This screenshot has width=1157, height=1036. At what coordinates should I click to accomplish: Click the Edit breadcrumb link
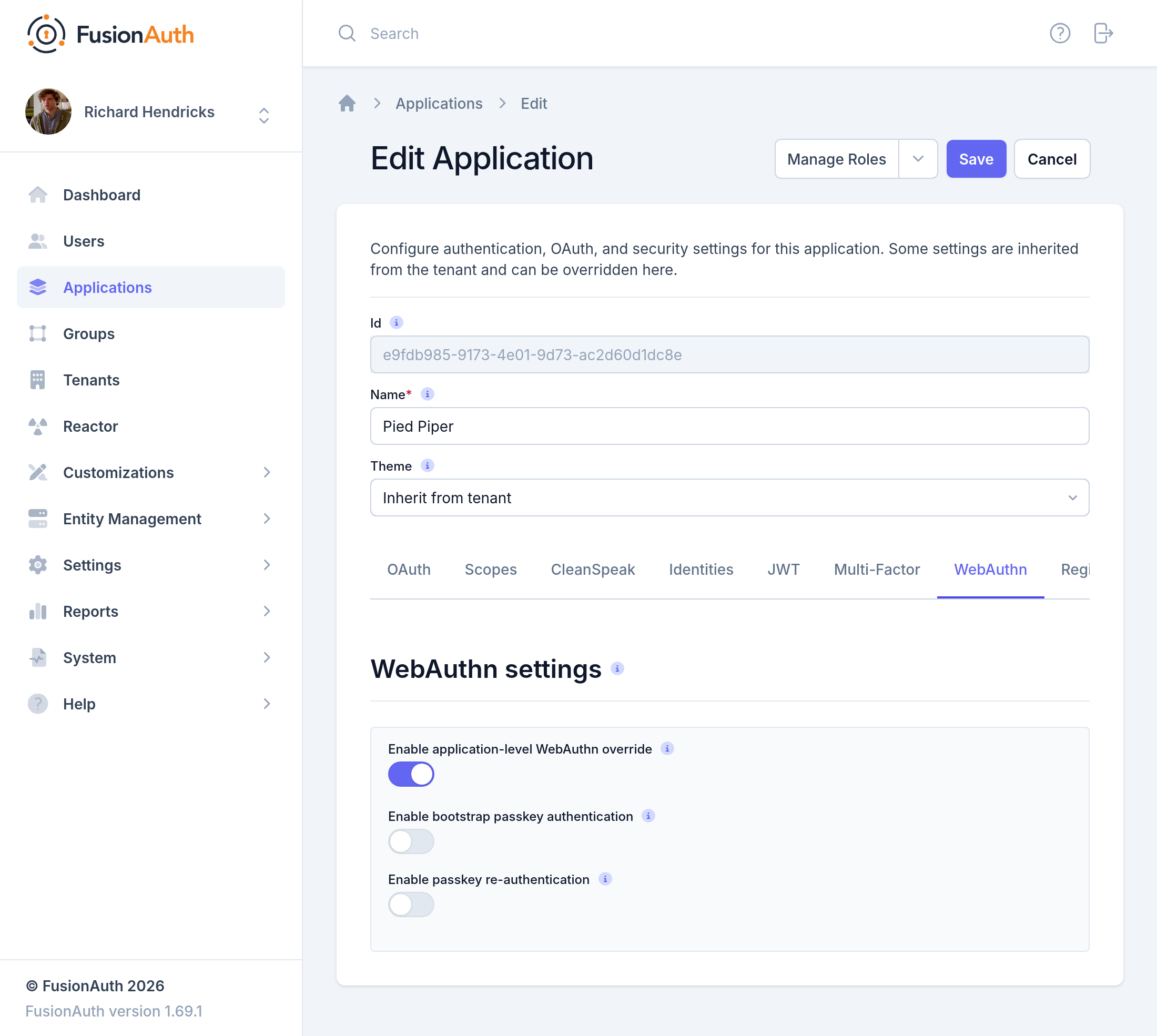(533, 103)
